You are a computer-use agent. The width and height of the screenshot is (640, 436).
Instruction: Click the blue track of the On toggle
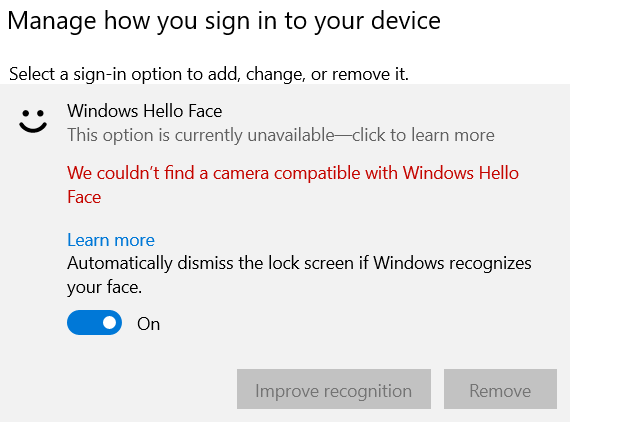point(81,323)
